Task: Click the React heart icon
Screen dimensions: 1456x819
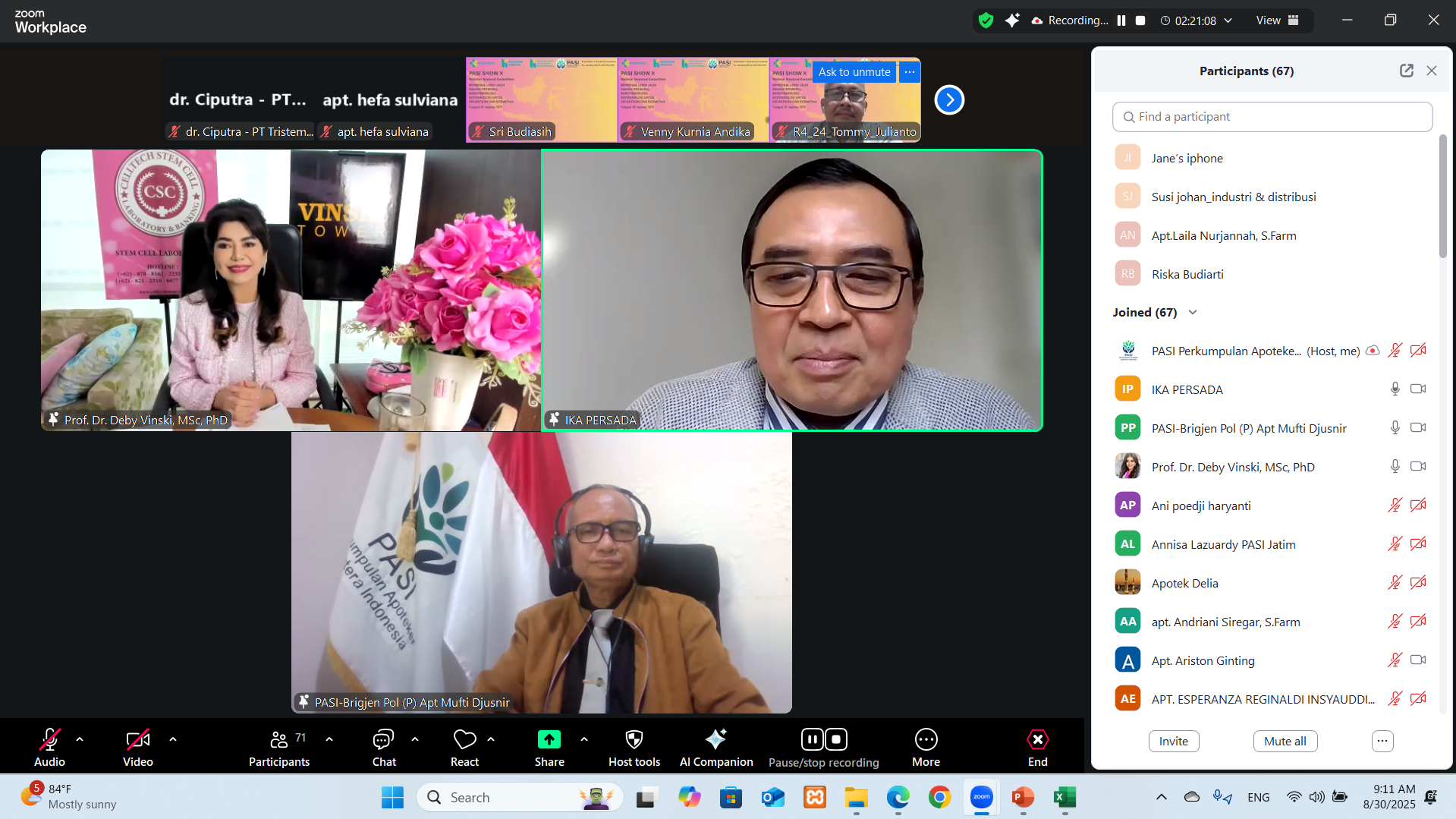Action: pos(464,740)
